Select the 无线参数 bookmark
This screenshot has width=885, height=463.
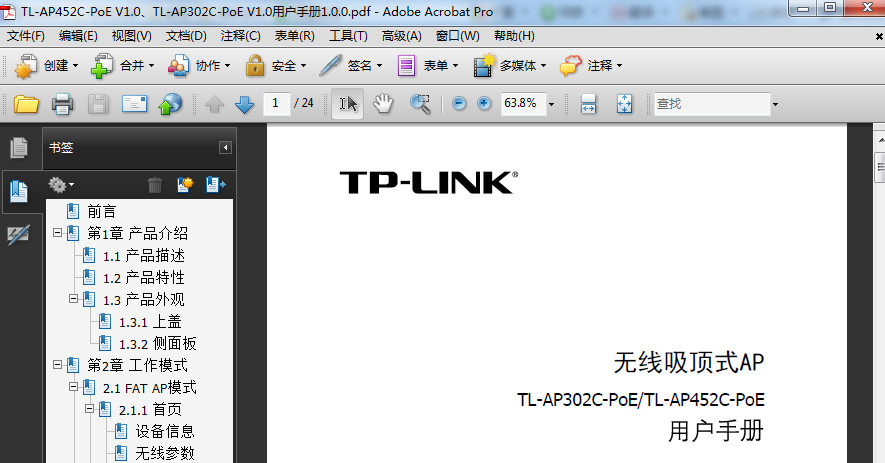tap(164, 453)
